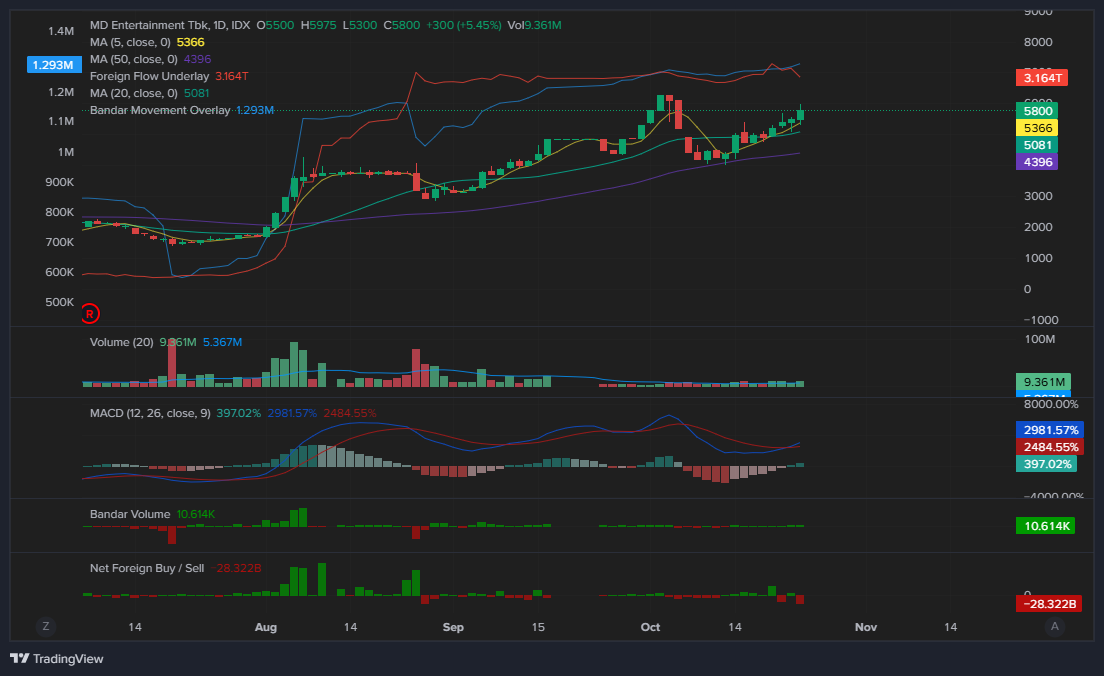Click the Z timezone icon at bottom left
The image size is (1104, 676).
pos(45,626)
